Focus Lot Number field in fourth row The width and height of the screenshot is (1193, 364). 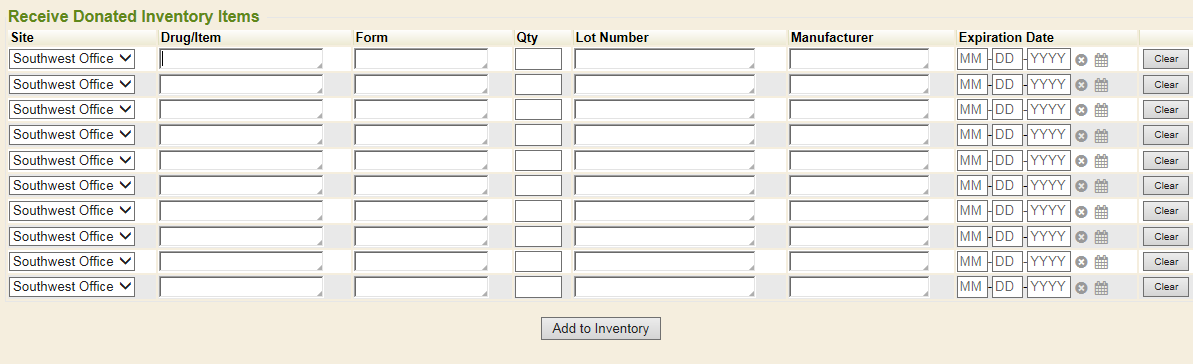click(x=665, y=135)
